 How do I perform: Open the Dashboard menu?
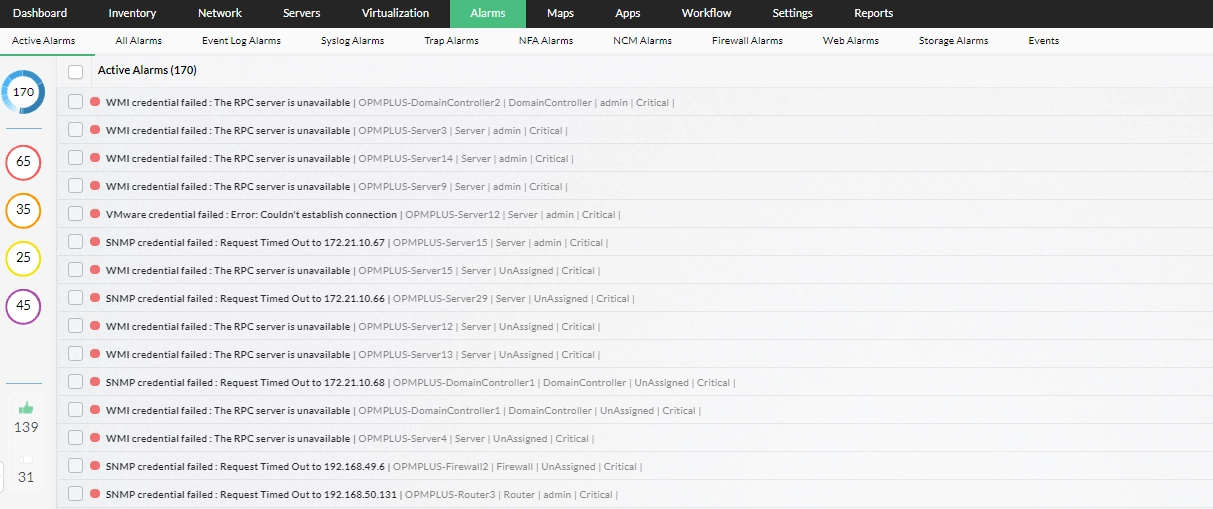(x=41, y=13)
